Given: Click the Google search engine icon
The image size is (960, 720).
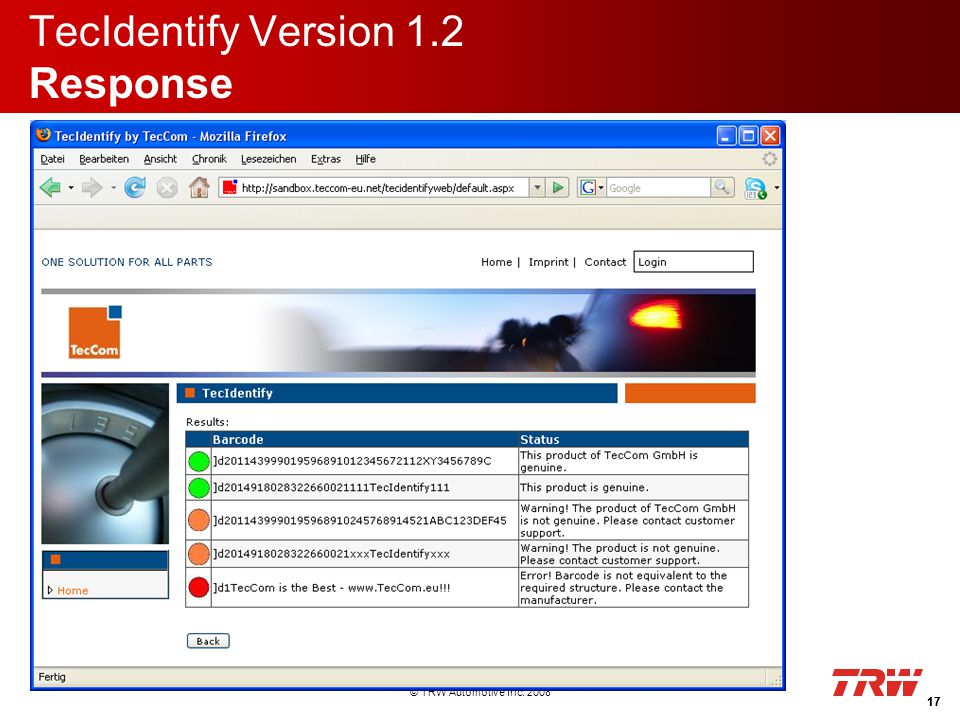Looking at the screenshot, I should pos(587,187).
